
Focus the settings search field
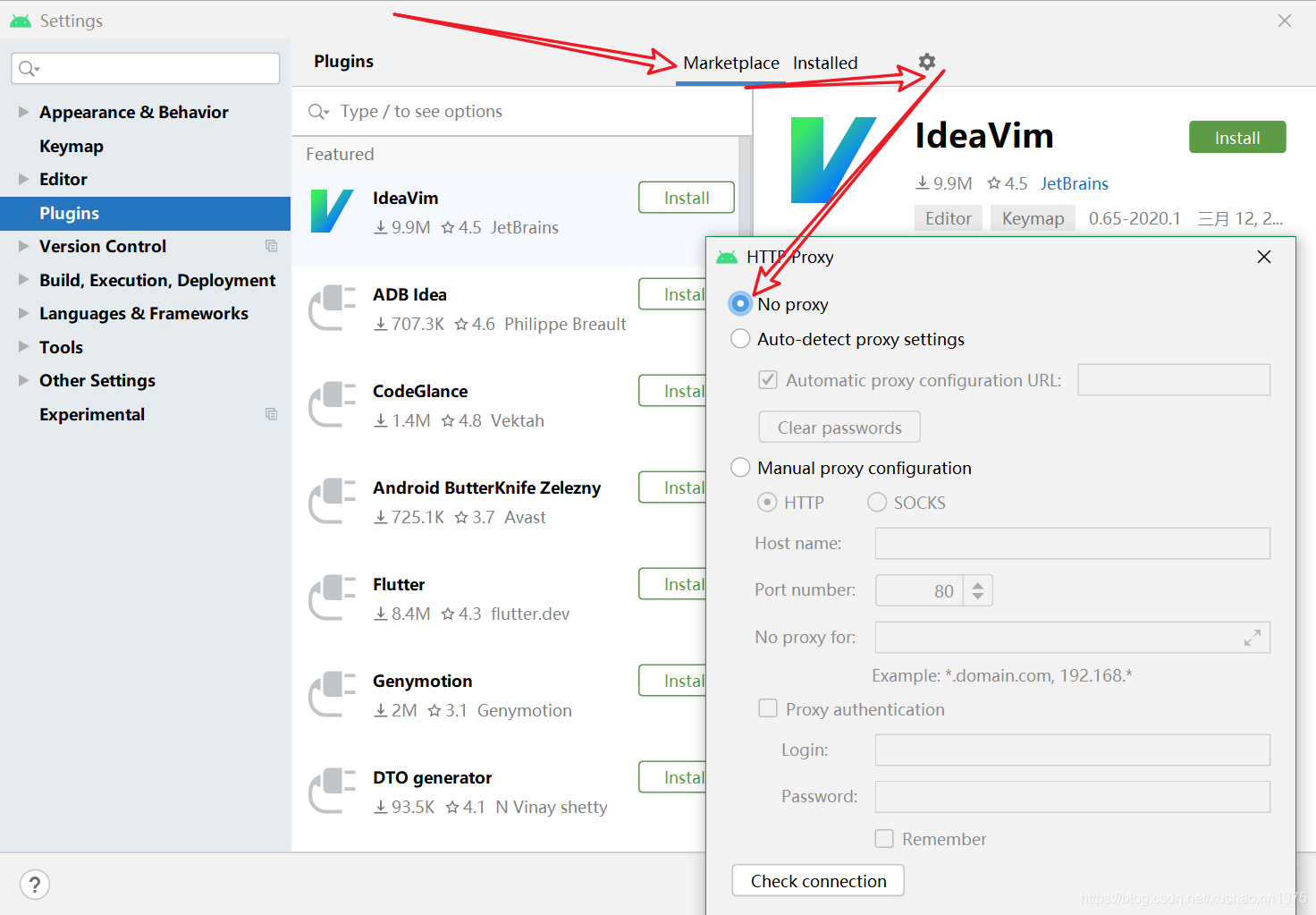[x=146, y=68]
